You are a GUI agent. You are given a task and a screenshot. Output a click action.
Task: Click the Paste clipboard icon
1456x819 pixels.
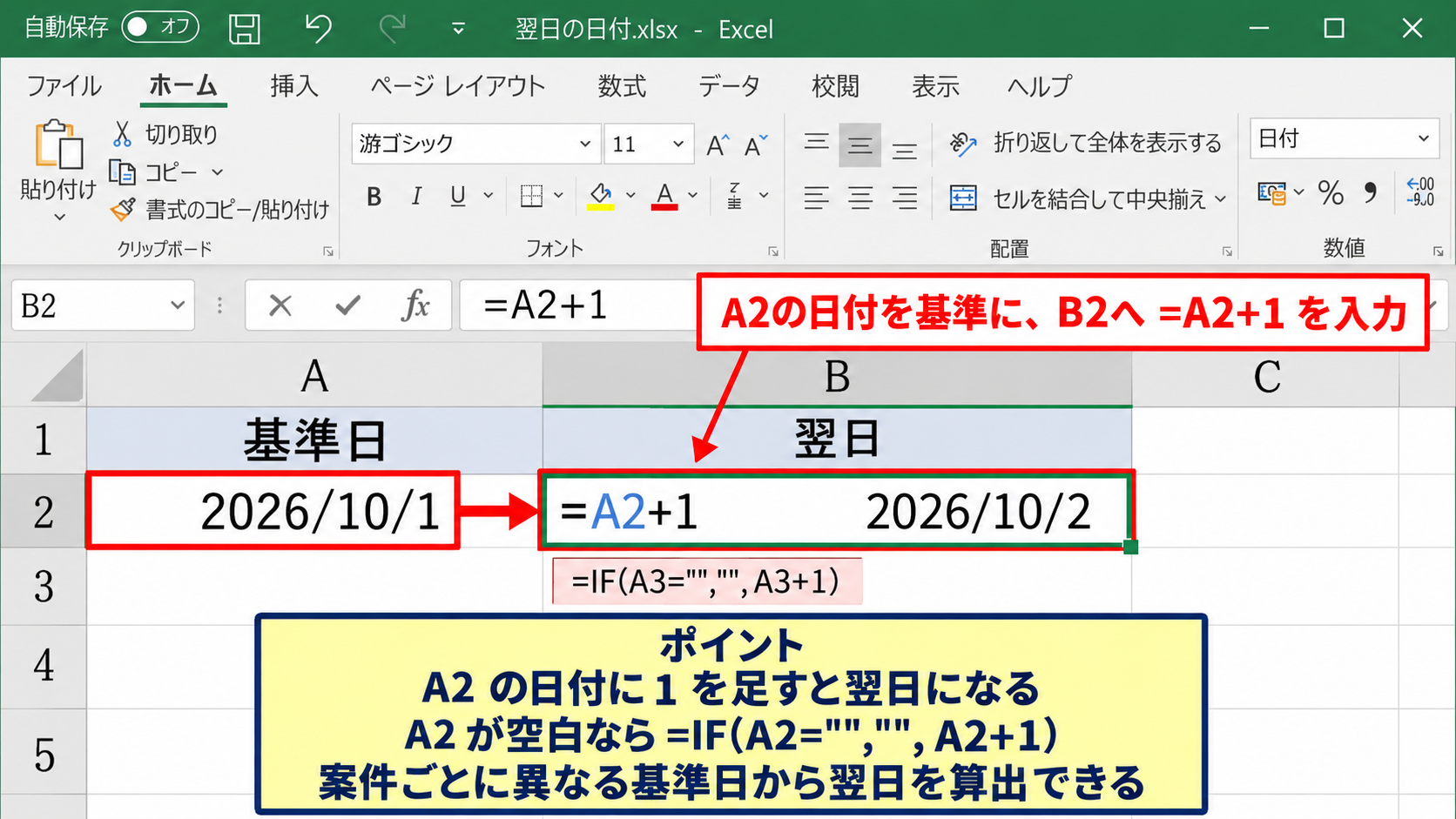pos(58,144)
